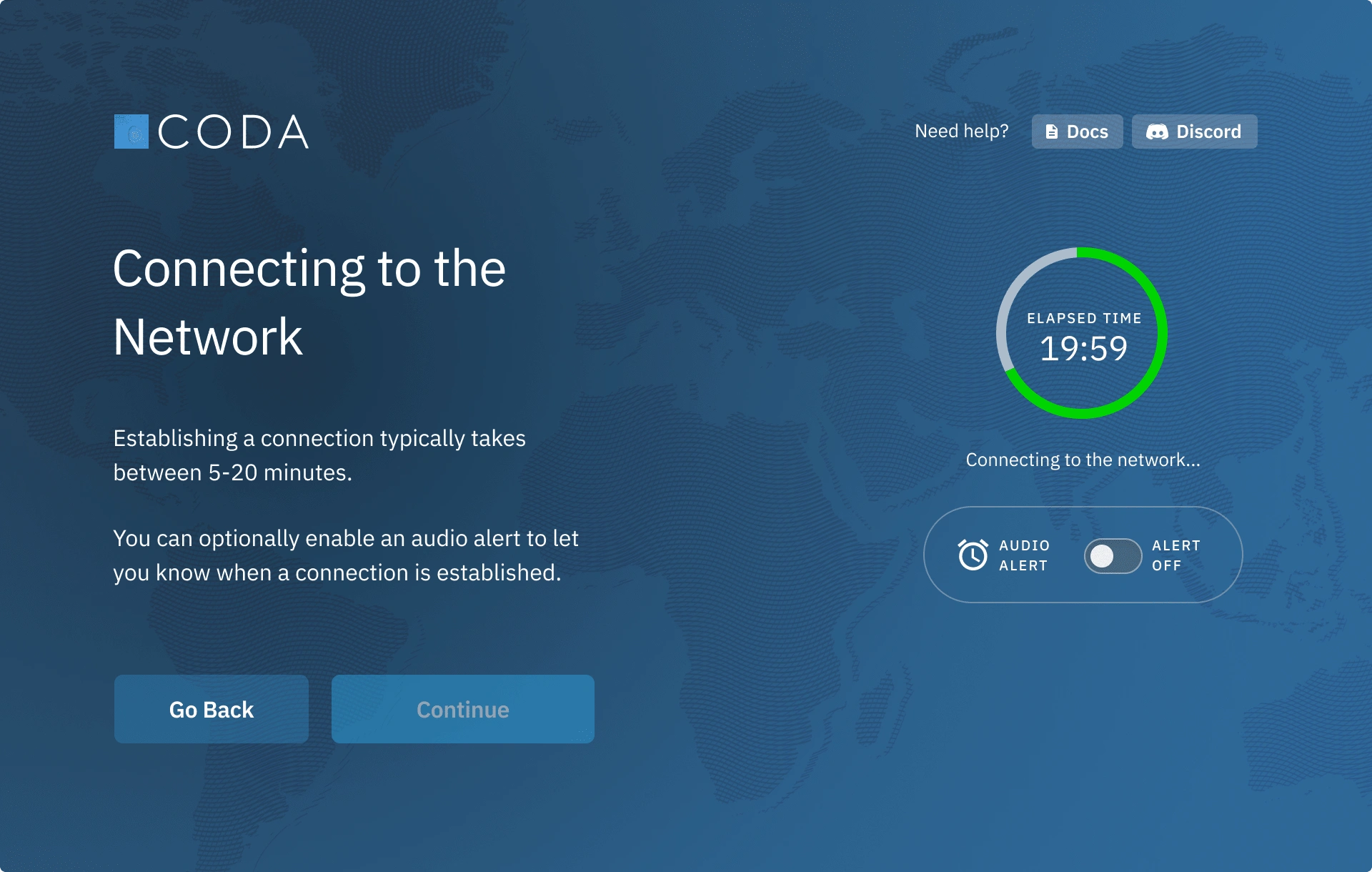Click the document icon in Docs button

coord(1051,132)
